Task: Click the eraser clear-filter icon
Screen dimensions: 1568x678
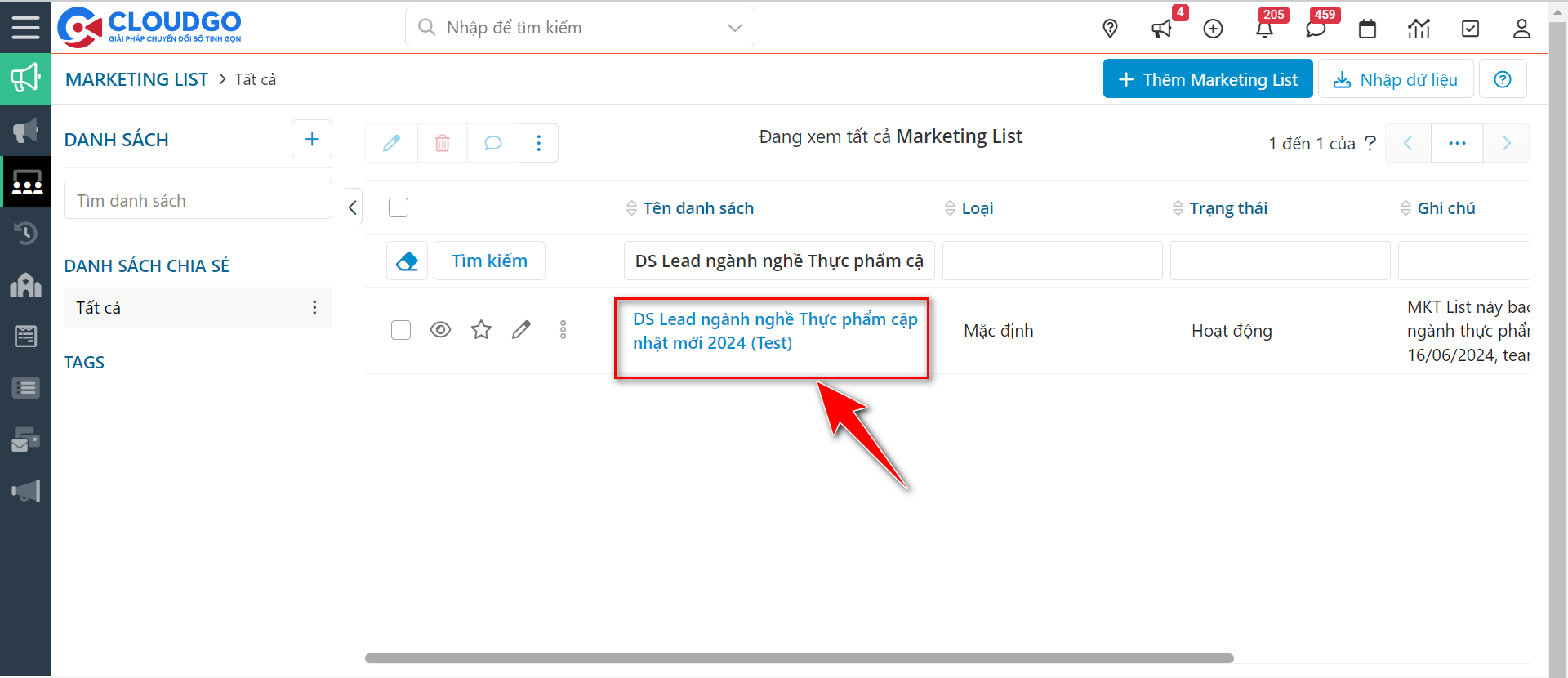Action: click(x=407, y=261)
